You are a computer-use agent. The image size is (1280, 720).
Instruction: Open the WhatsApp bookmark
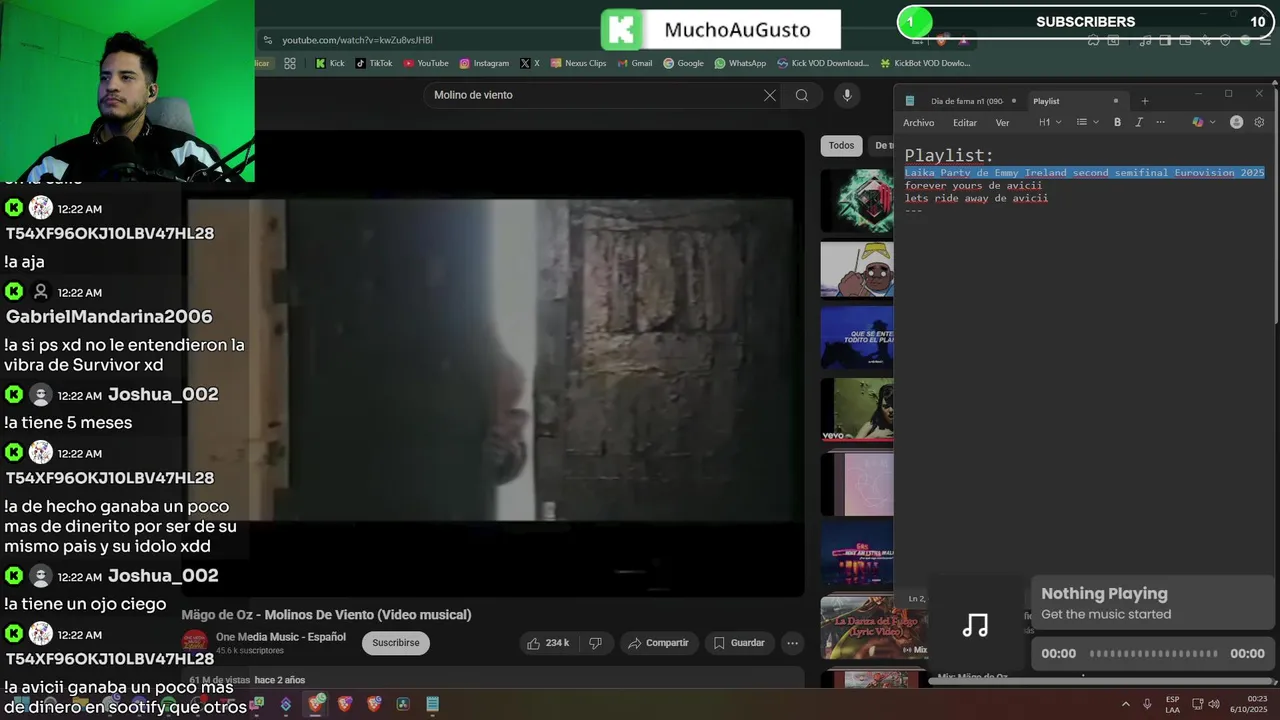pos(741,63)
